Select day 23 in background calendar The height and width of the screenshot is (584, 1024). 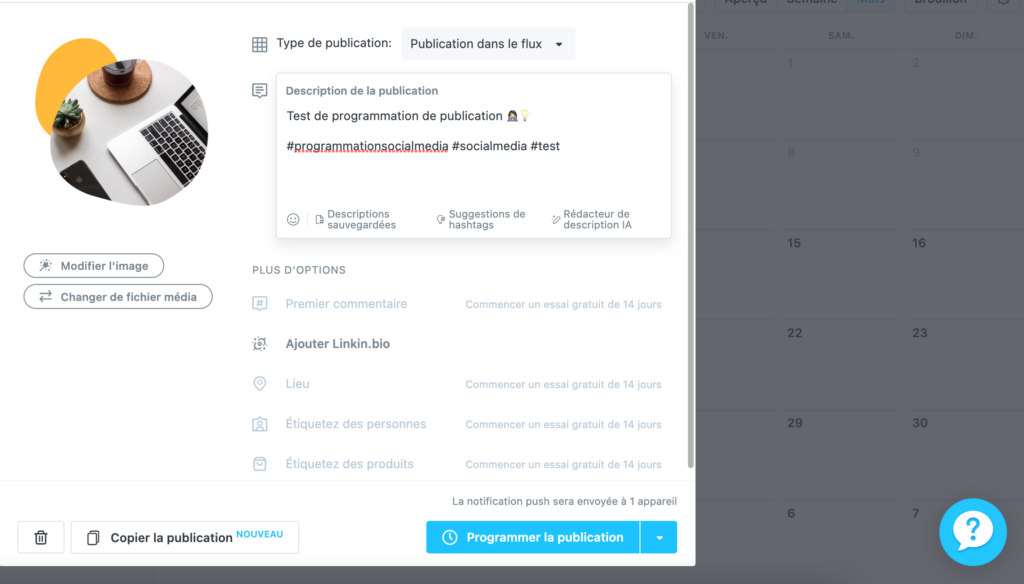tap(920, 333)
